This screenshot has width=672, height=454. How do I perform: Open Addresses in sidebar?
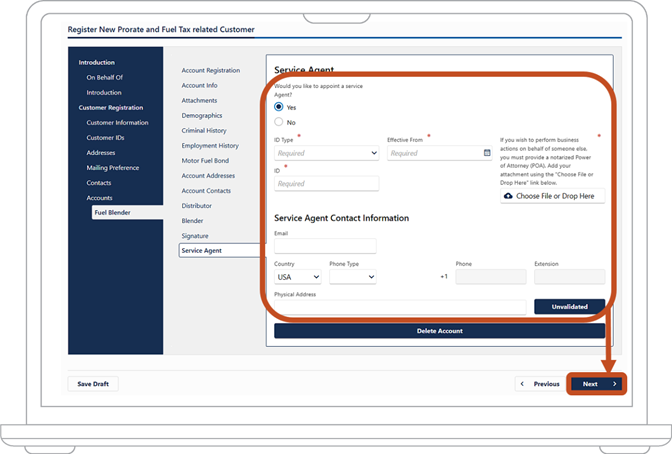(x=101, y=153)
